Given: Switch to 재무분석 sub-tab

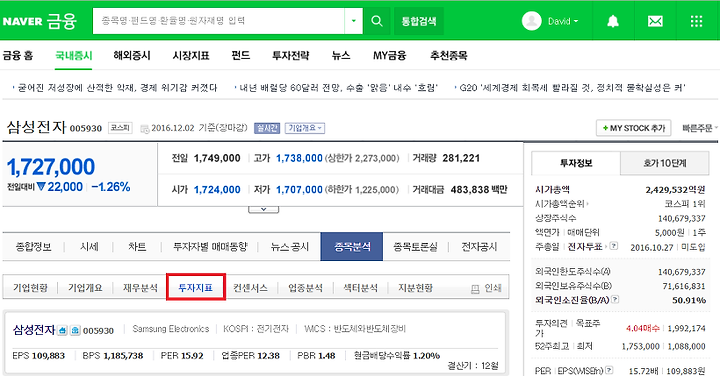Looking at the screenshot, I should coord(140,288).
